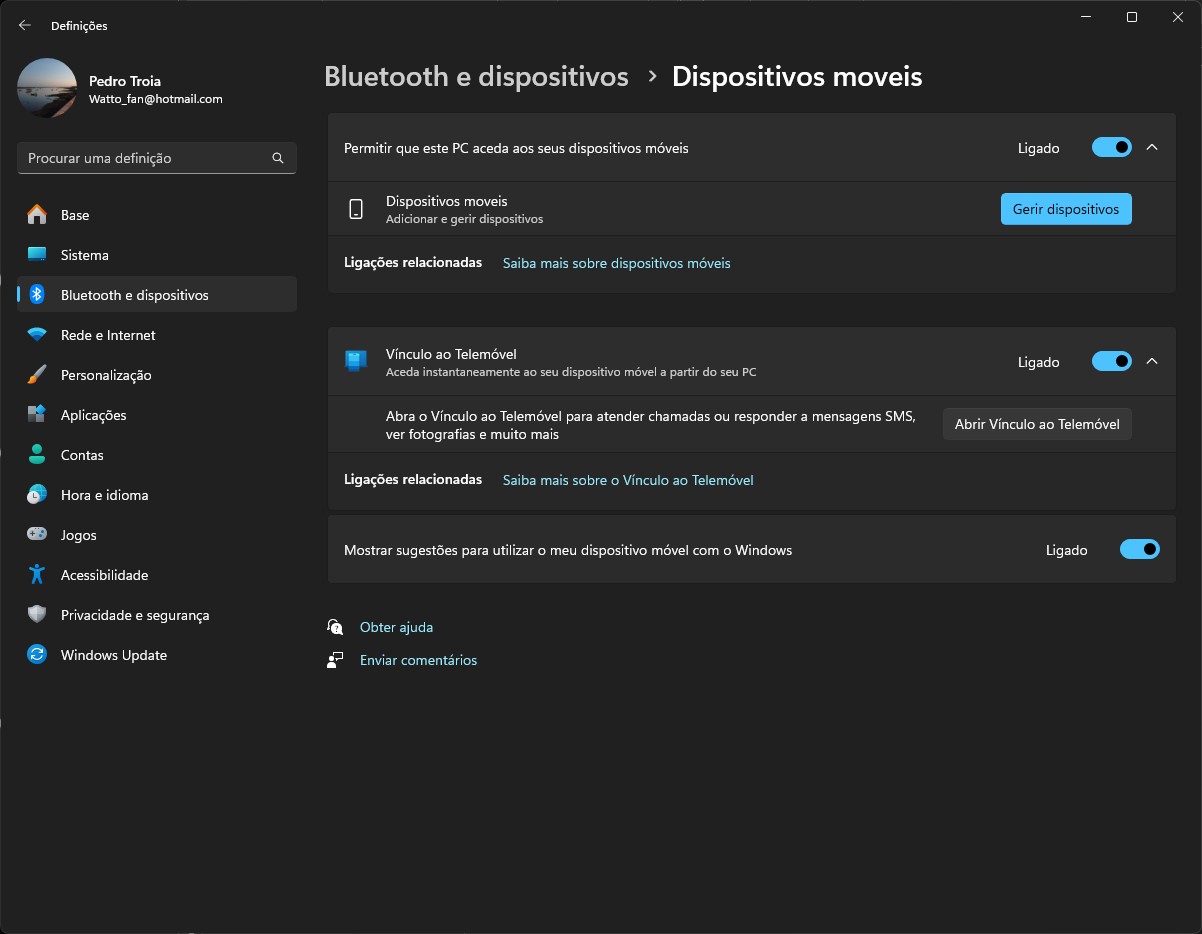Disable the Vínculo ao Telemóvel toggle
This screenshot has height=934, width=1202.
pyautogui.click(x=1111, y=362)
